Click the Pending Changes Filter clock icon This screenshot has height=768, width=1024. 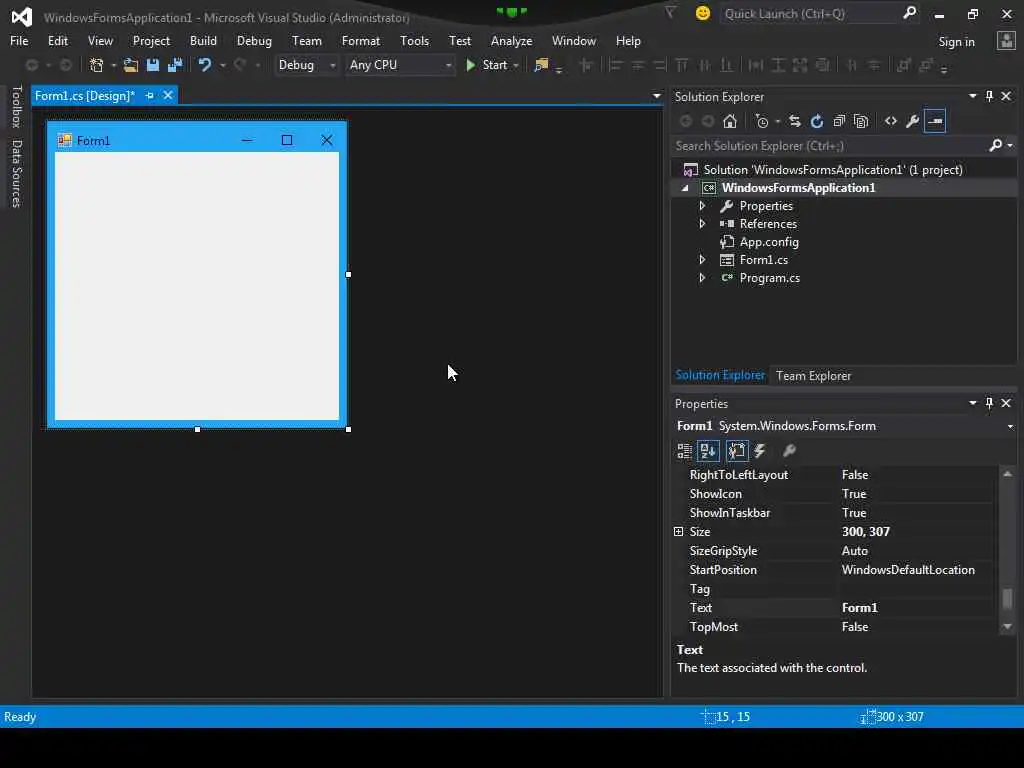(x=761, y=121)
